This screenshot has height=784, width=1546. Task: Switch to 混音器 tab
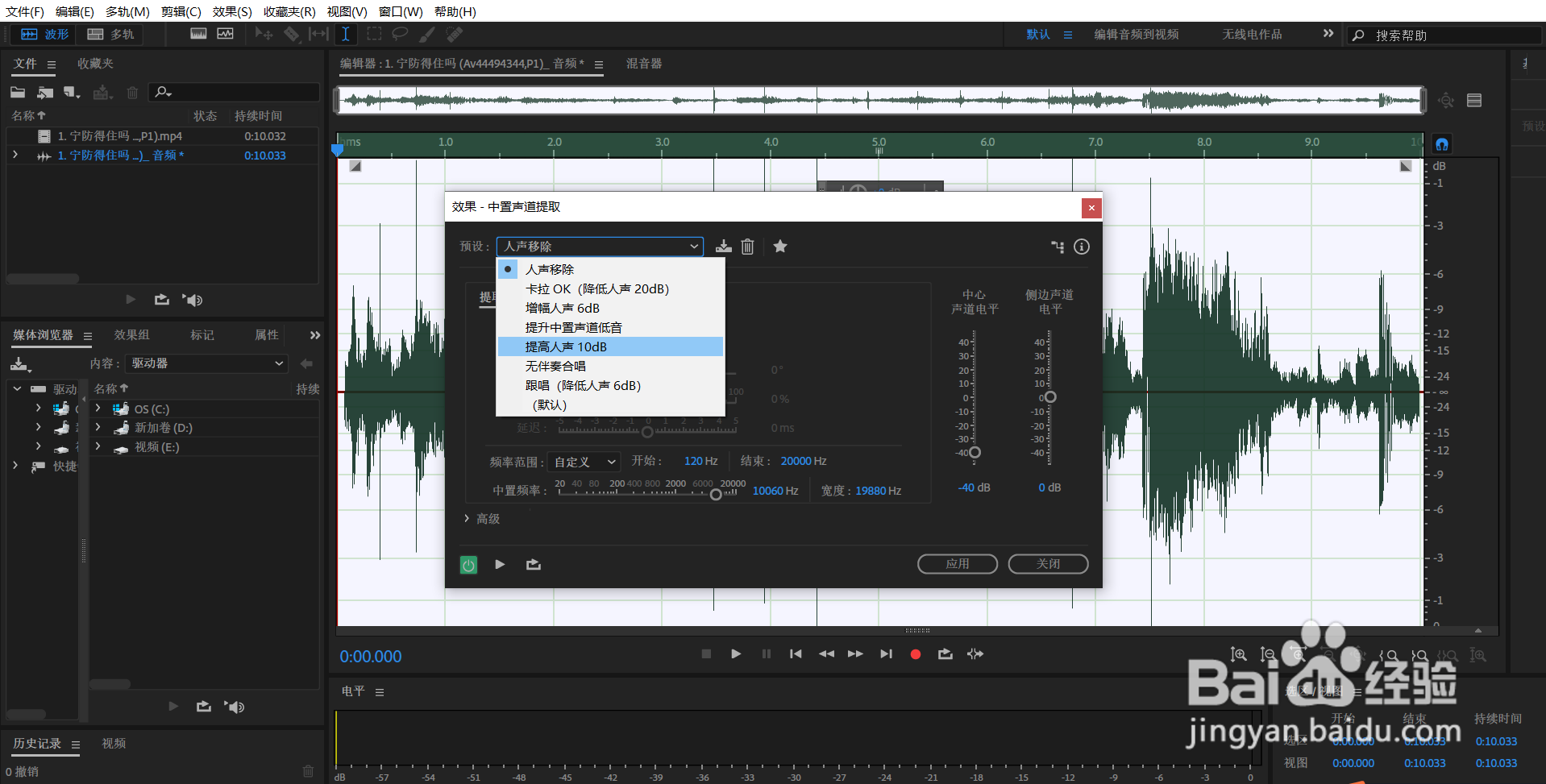644,64
